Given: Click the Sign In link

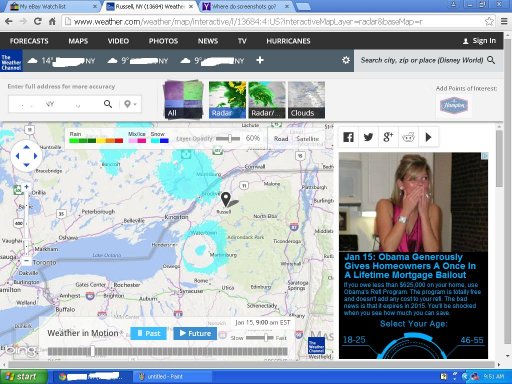Looking at the screenshot, I should 479,41.
